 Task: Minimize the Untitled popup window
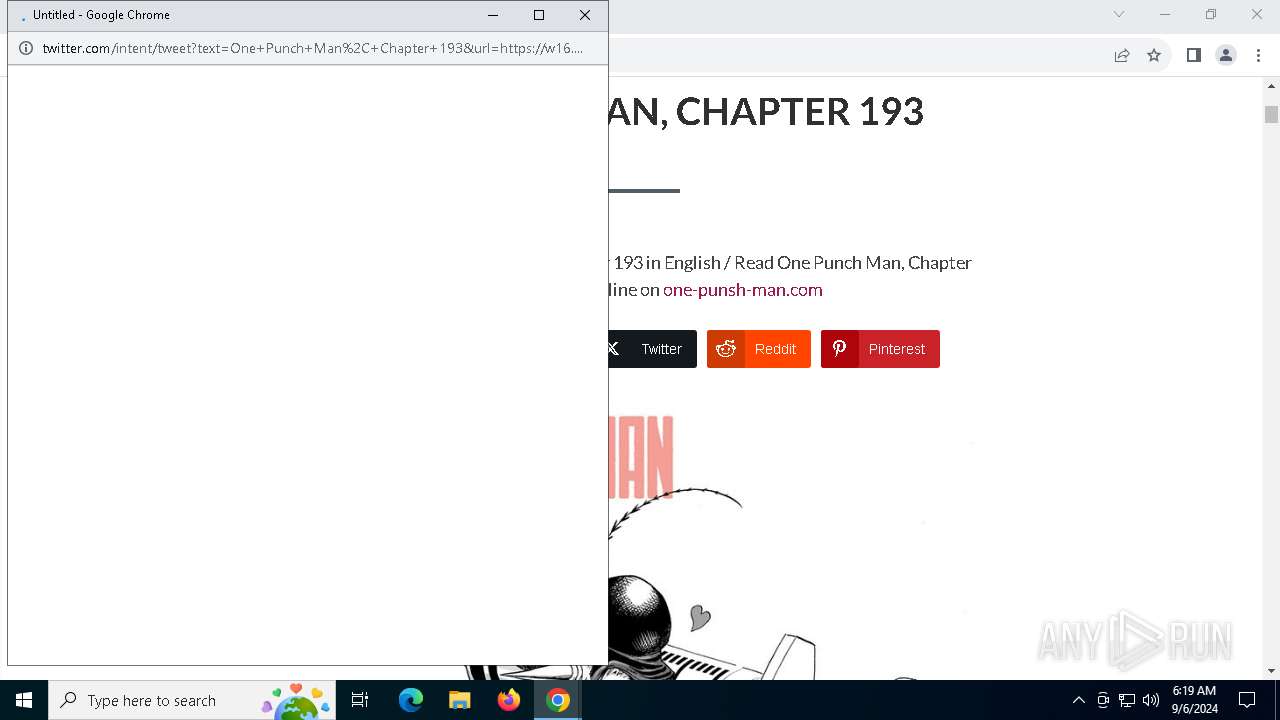(493, 15)
